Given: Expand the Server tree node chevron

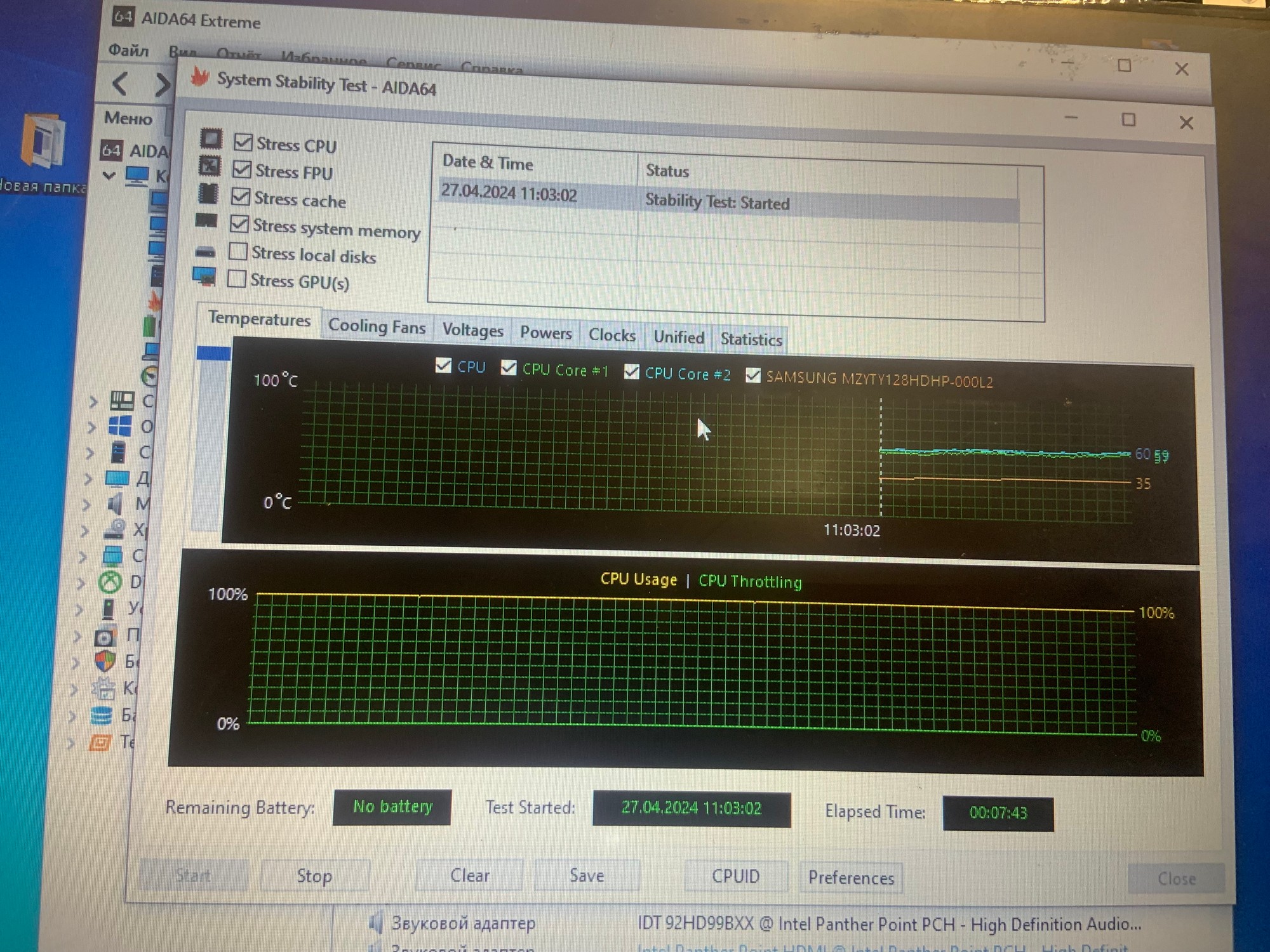Looking at the screenshot, I should point(90,453).
